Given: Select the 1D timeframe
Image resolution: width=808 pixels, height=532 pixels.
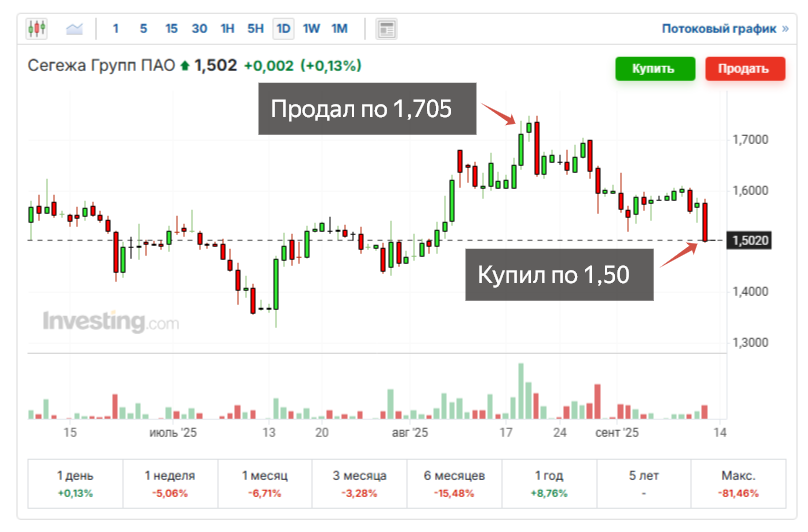Looking at the screenshot, I should coord(283,29).
